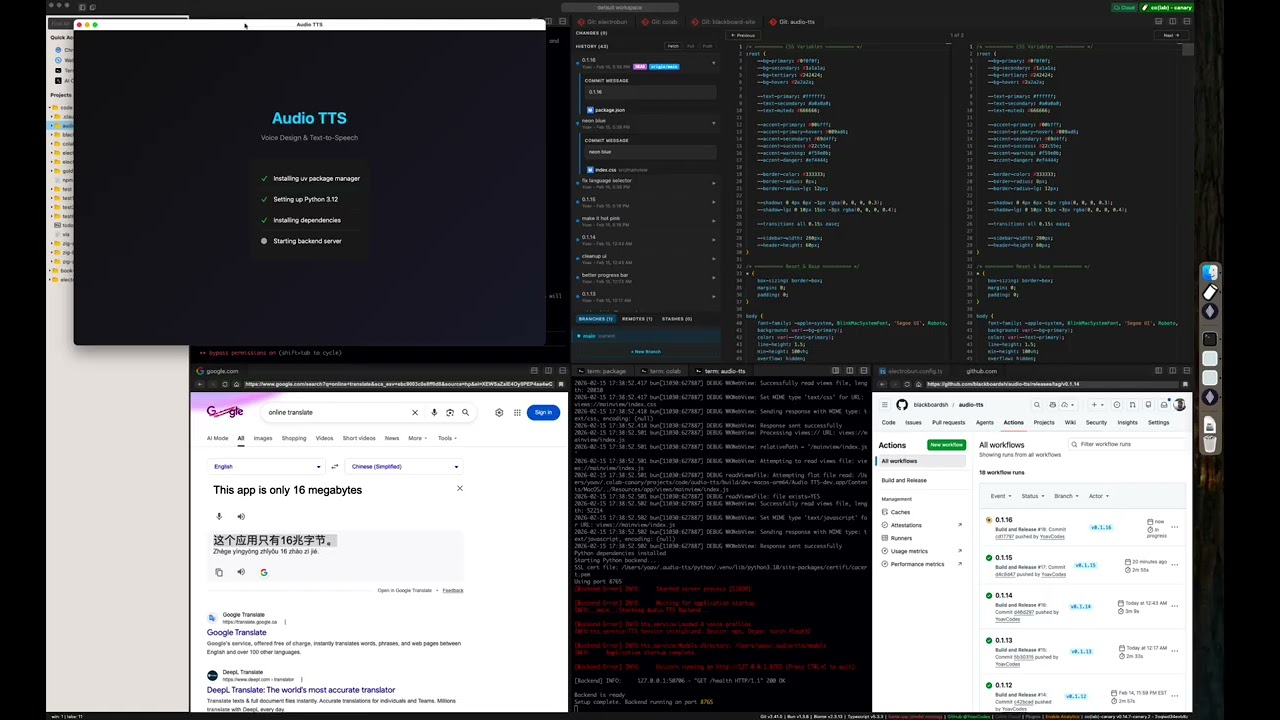Image resolution: width=1280 pixels, height=720 pixels.
Task: Open the DeepL Translate search result link
Action: [301, 690]
